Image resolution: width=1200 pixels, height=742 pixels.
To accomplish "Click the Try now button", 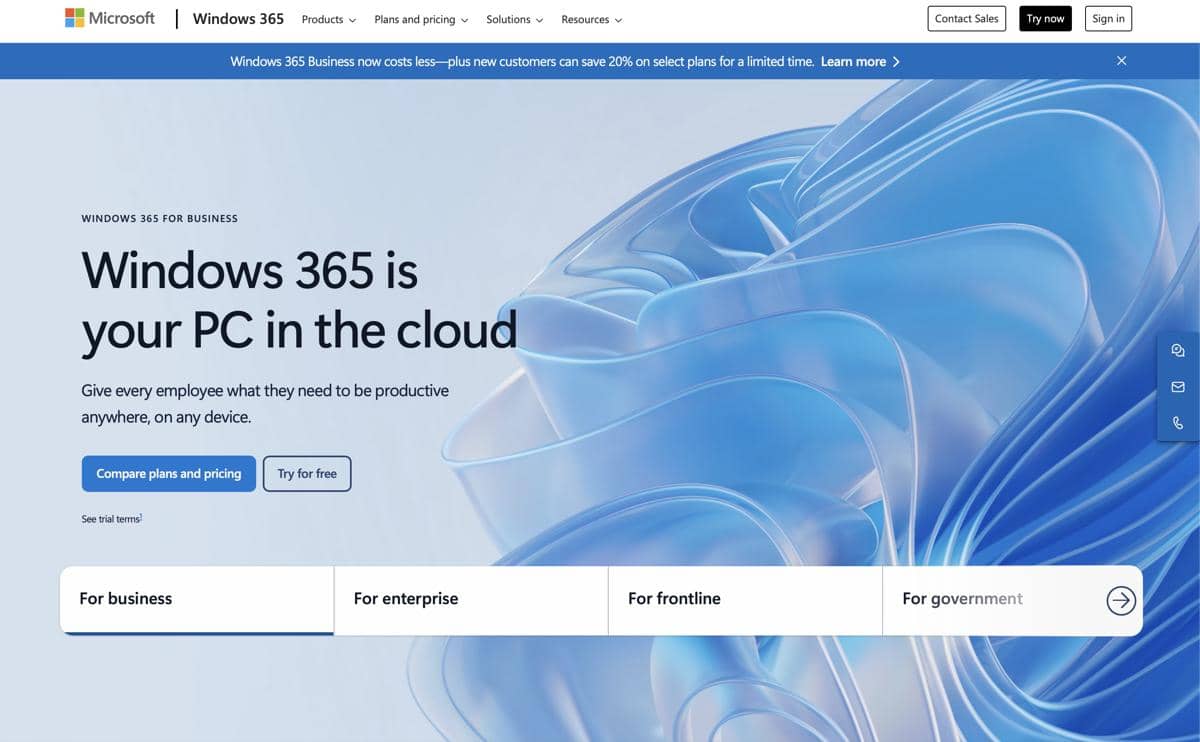I will click(1046, 18).
